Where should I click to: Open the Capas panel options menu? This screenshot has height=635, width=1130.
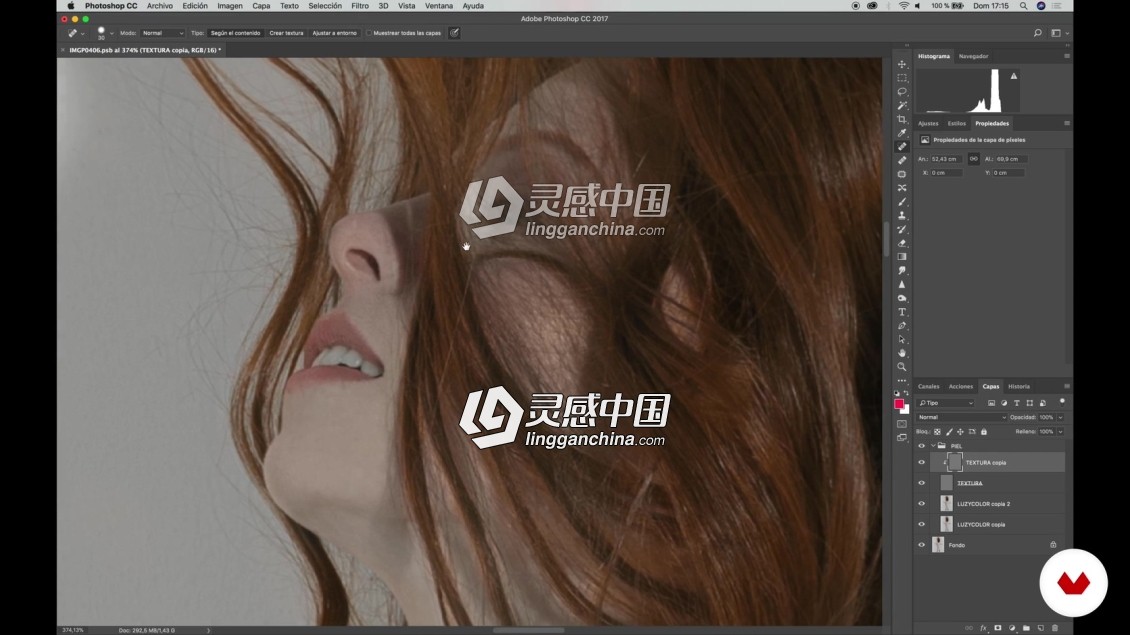[1067, 386]
